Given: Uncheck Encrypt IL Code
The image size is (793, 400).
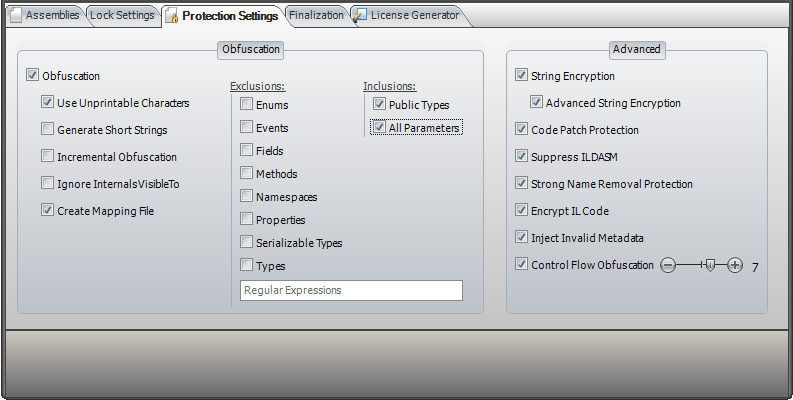Looking at the screenshot, I should point(521,211).
